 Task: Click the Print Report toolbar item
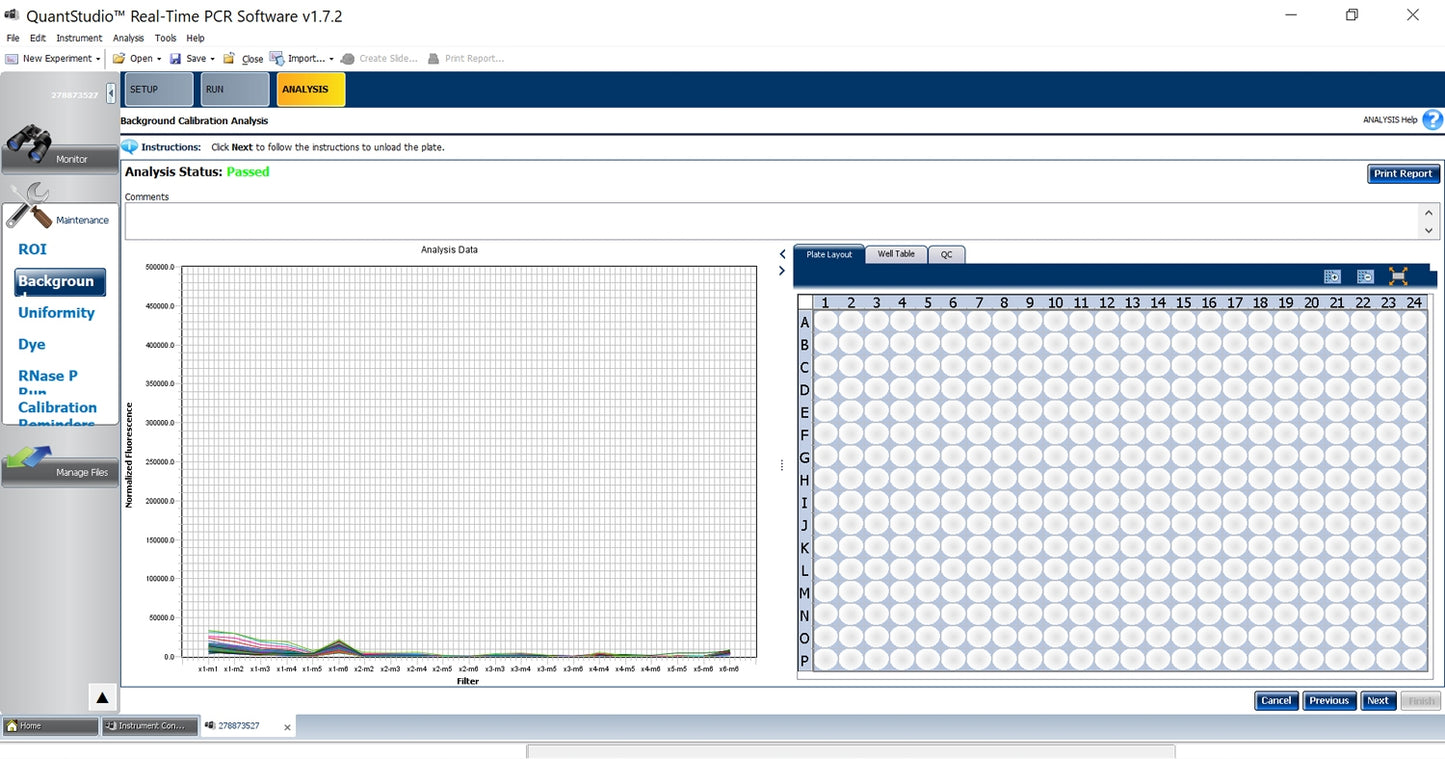[466, 59]
